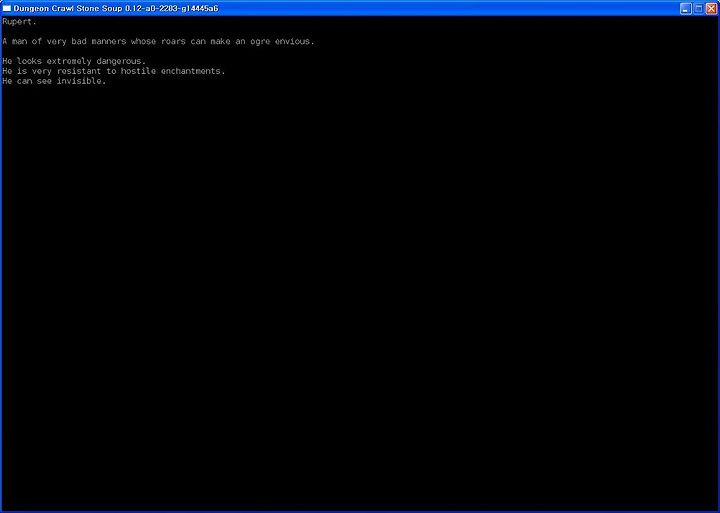The image size is (720, 513).
Task: Click the monster name "Rupert."
Action: (x=19, y=22)
